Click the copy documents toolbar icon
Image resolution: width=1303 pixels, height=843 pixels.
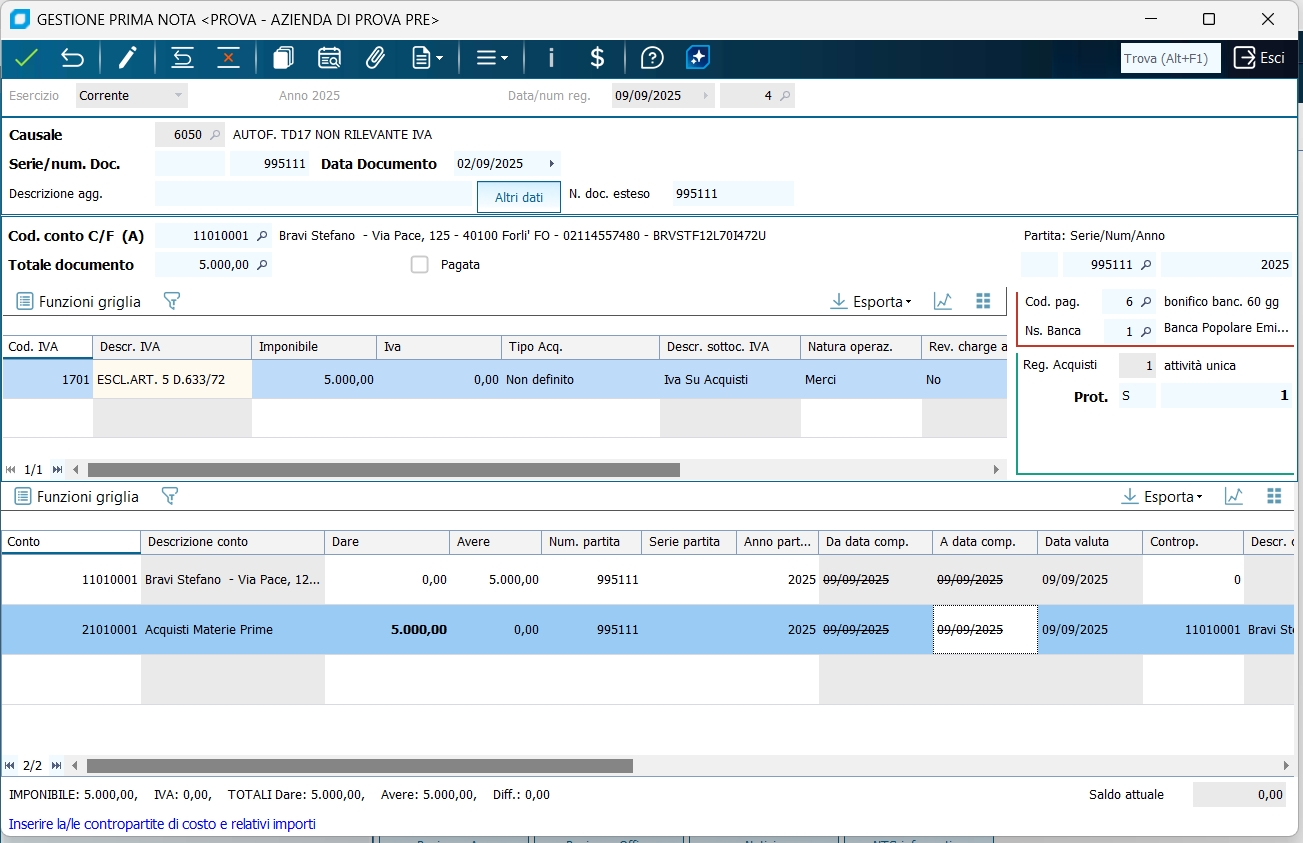pos(283,58)
